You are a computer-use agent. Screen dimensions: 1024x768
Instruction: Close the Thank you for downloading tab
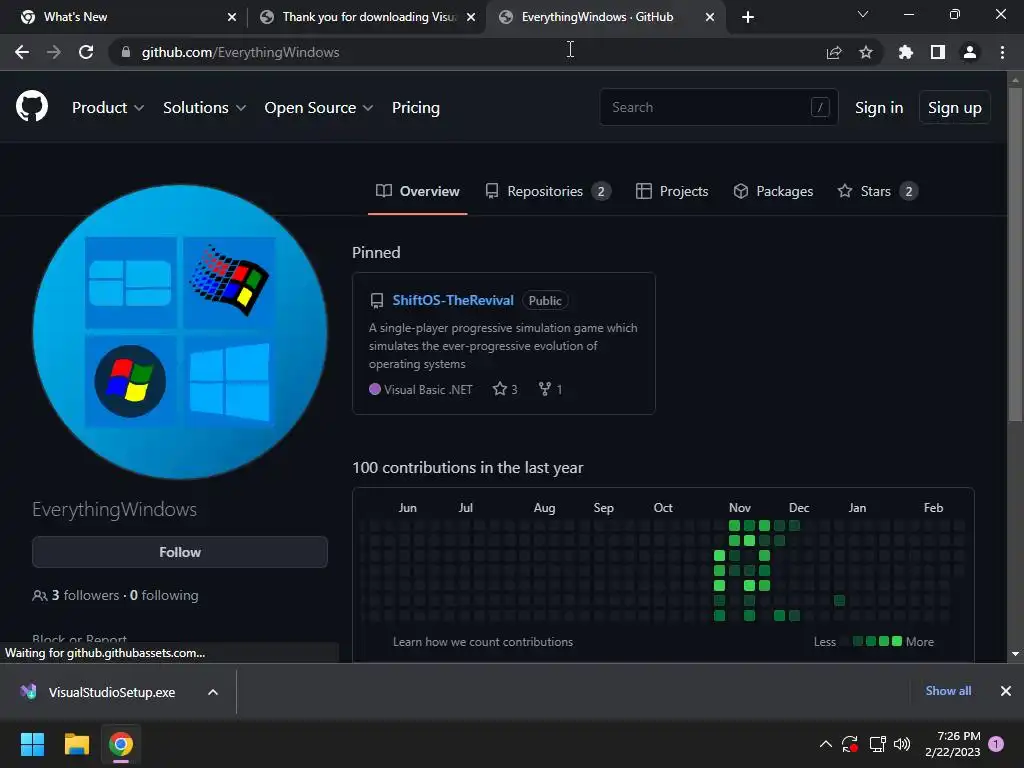coord(471,17)
